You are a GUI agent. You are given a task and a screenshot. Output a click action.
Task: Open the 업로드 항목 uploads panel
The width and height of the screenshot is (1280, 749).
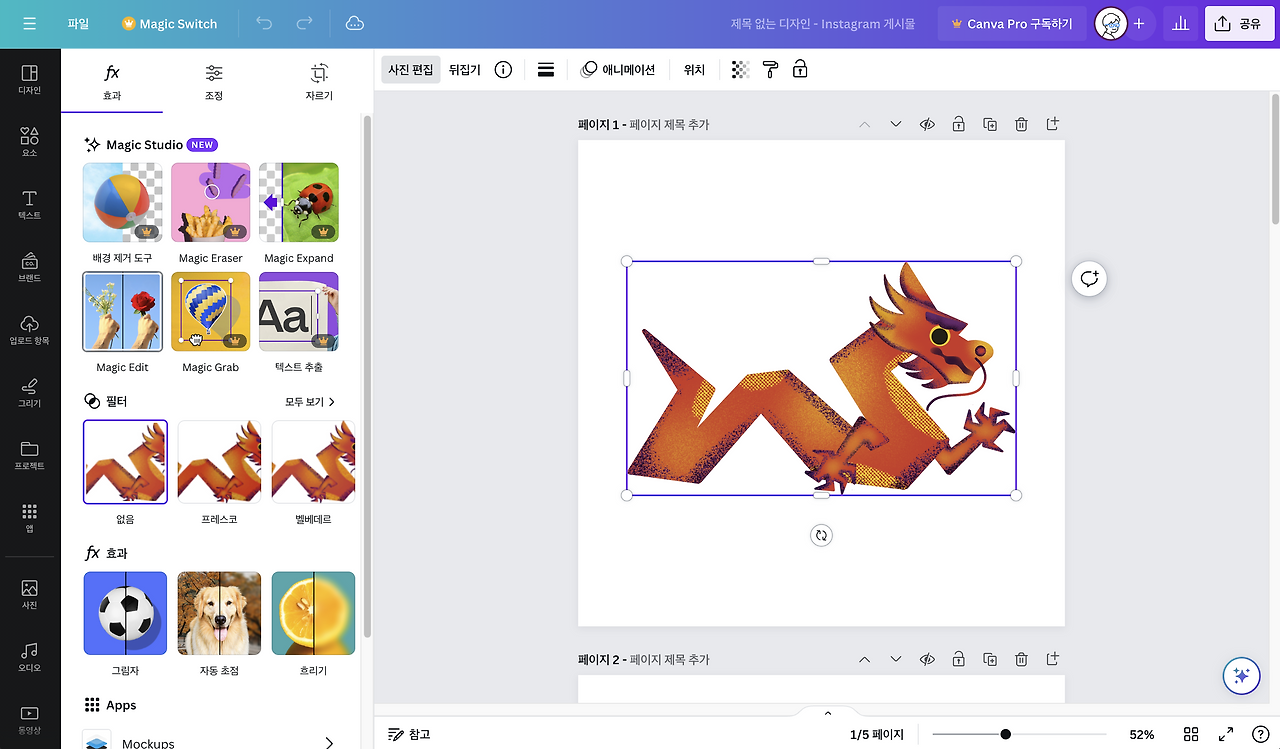coord(30,330)
